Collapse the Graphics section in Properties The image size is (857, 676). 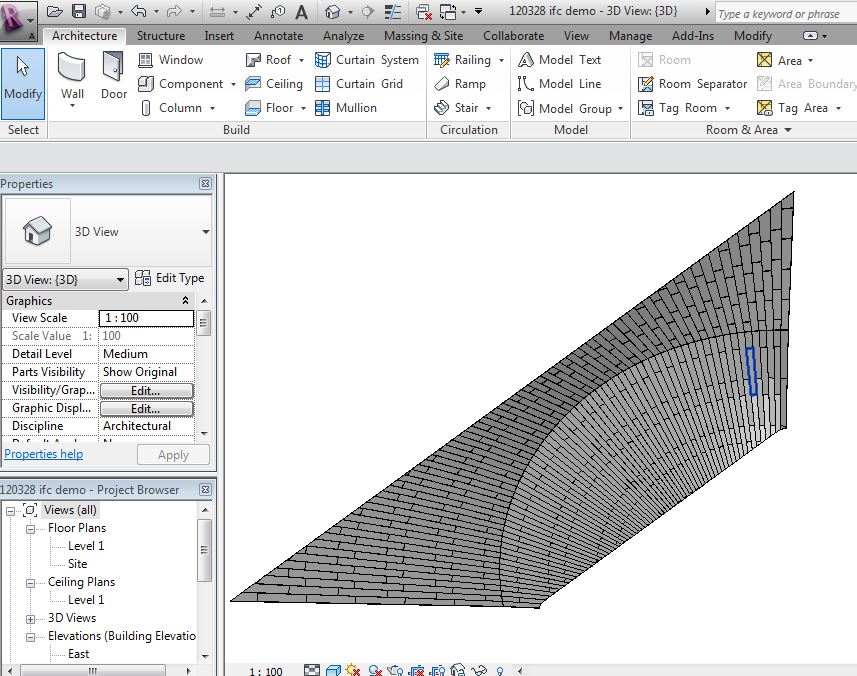pos(185,301)
